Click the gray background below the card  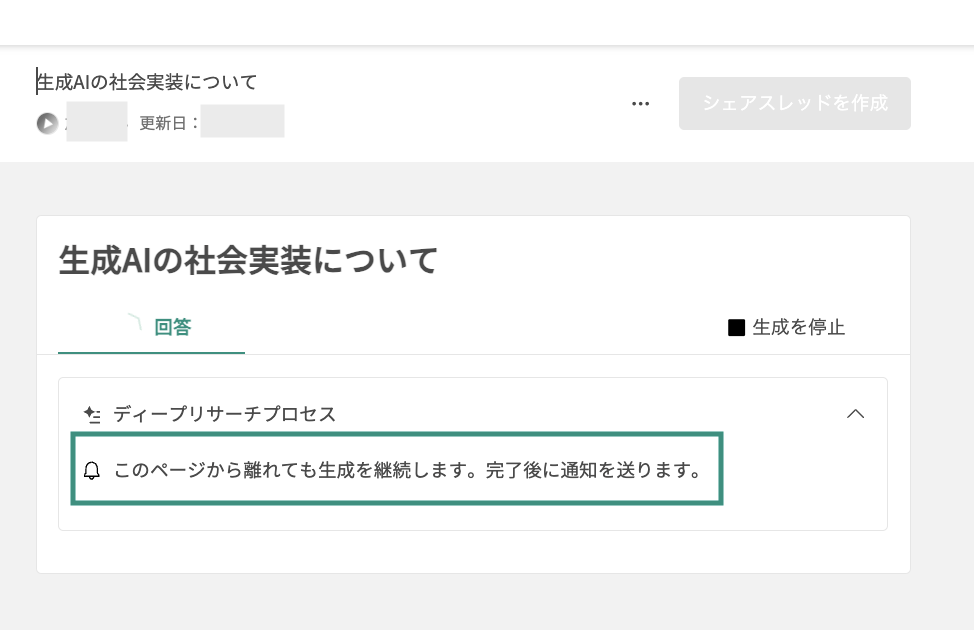tap(473, 601)
